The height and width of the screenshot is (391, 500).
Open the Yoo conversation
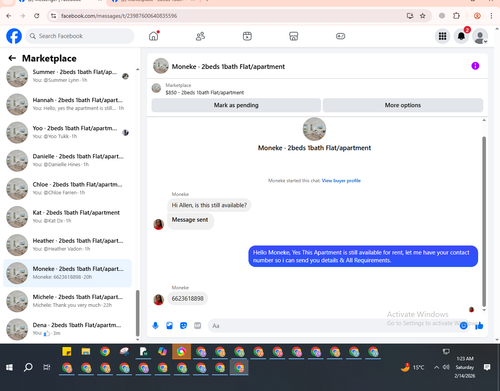[x=68, y=132]
